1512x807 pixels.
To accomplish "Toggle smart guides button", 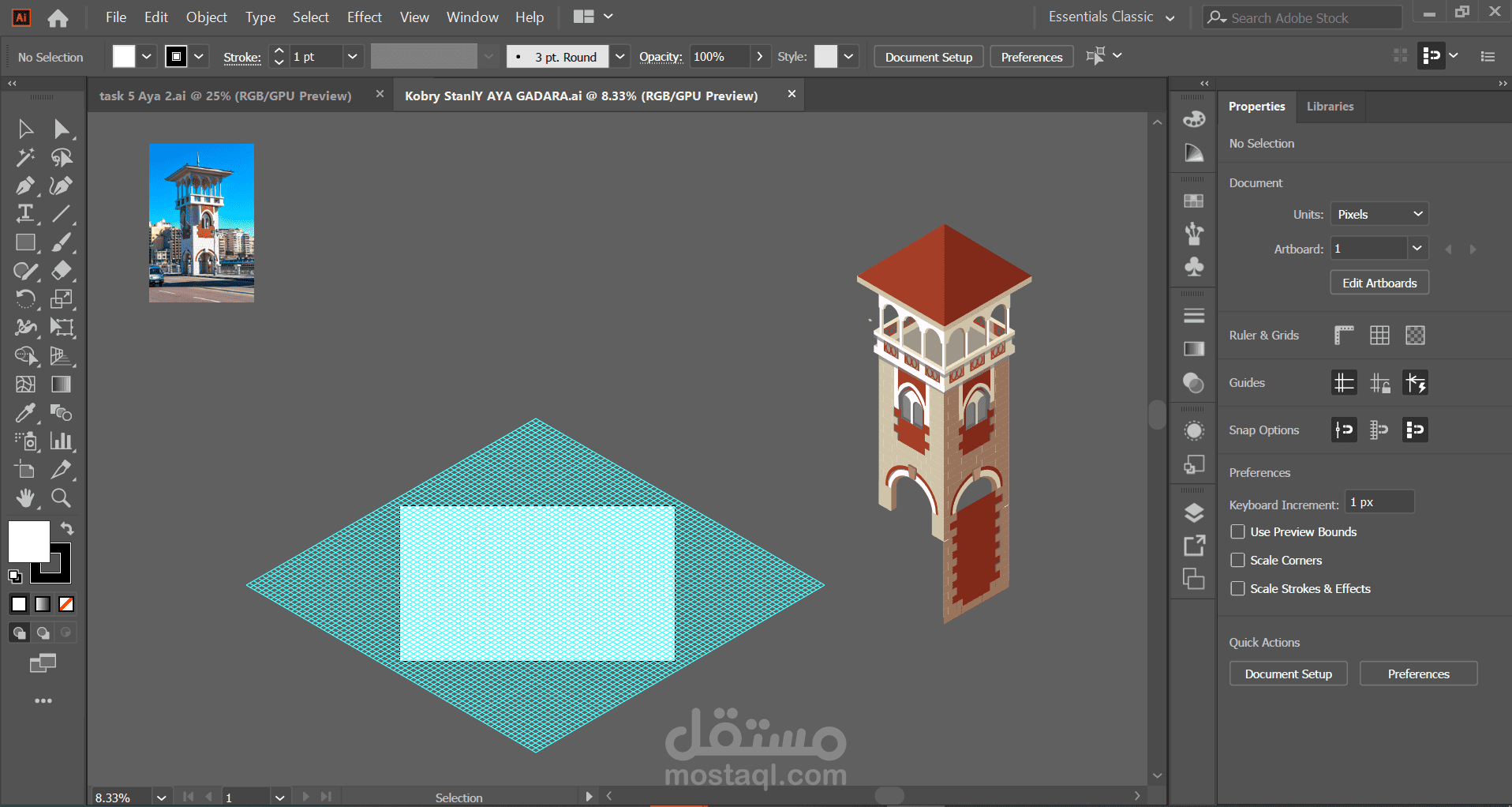I will click(x=1415, y=383).
